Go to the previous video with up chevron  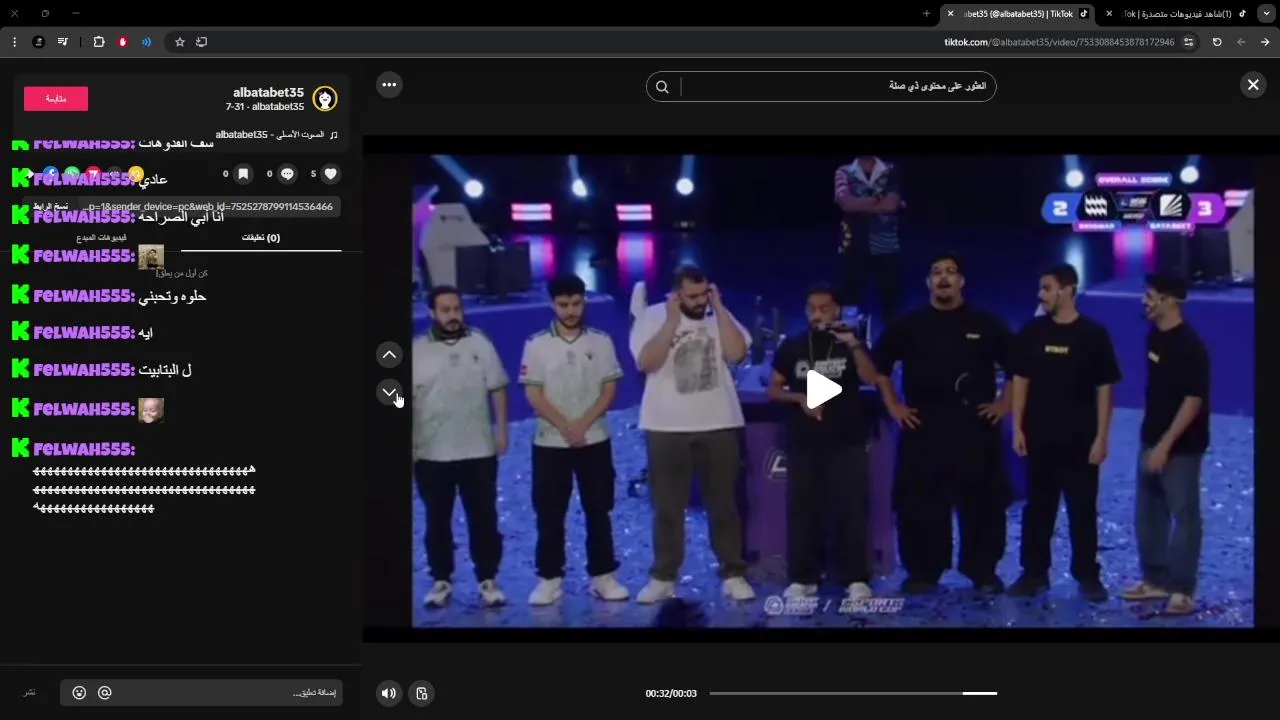click(x=389, y=354)
